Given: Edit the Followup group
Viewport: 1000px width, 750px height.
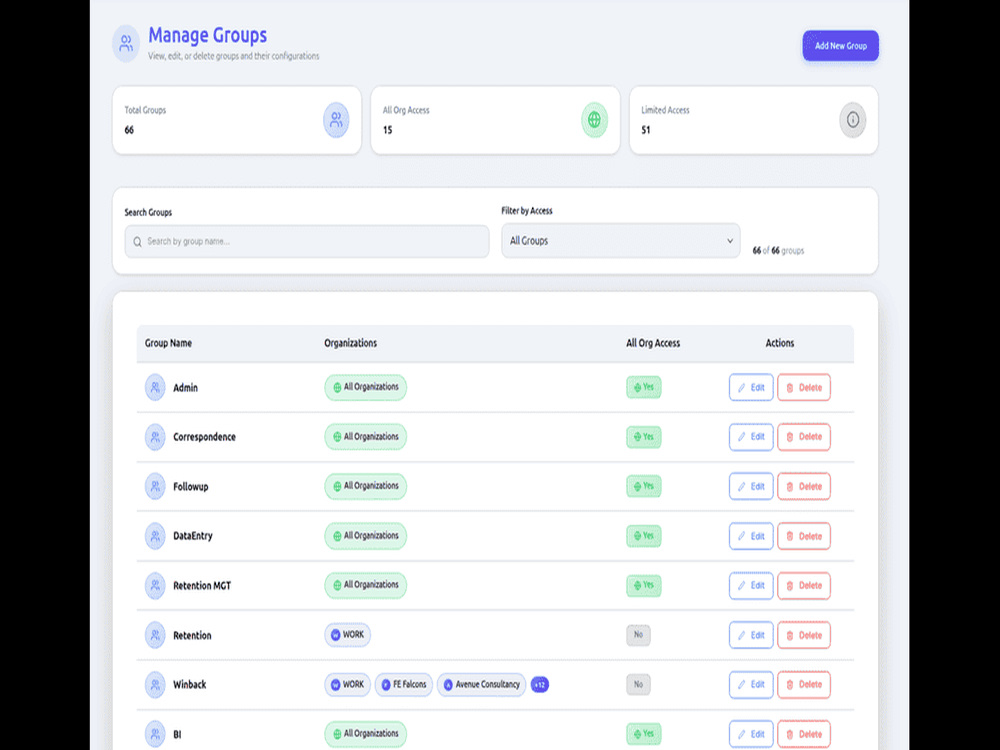Looking at the screenshot, I should pos(751,486).
